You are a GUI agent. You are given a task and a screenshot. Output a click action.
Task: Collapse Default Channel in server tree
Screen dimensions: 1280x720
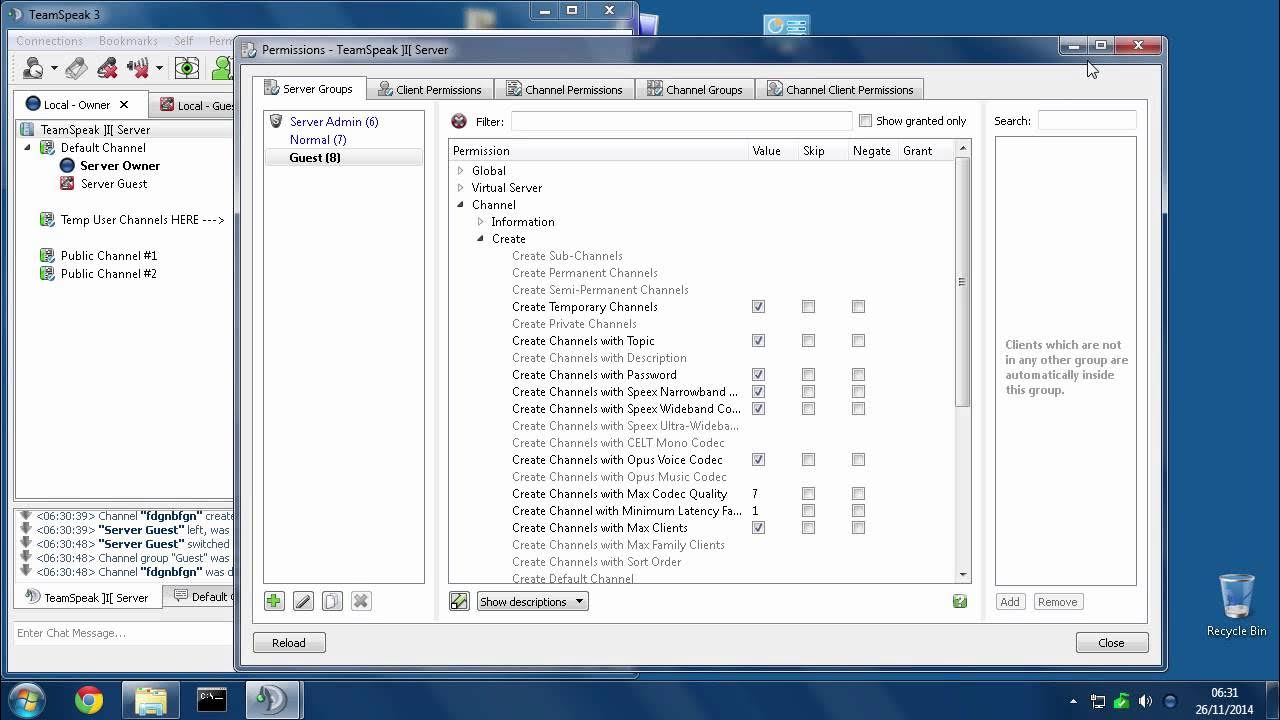[28, 148]
